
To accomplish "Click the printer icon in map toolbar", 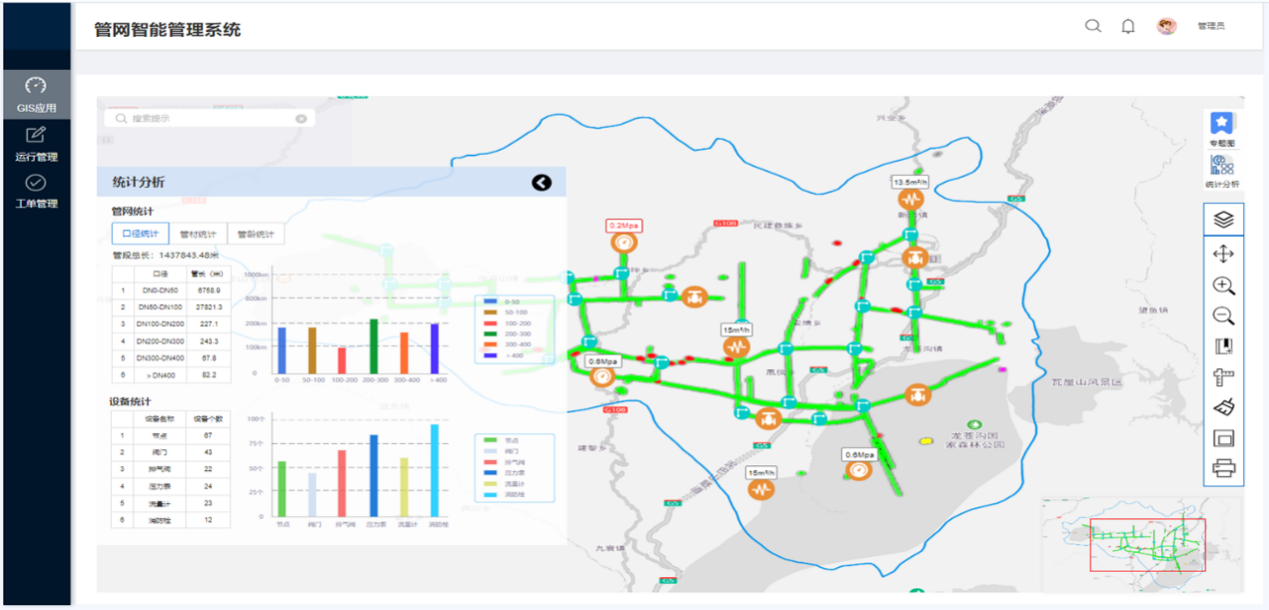I will pos(1223,466).
